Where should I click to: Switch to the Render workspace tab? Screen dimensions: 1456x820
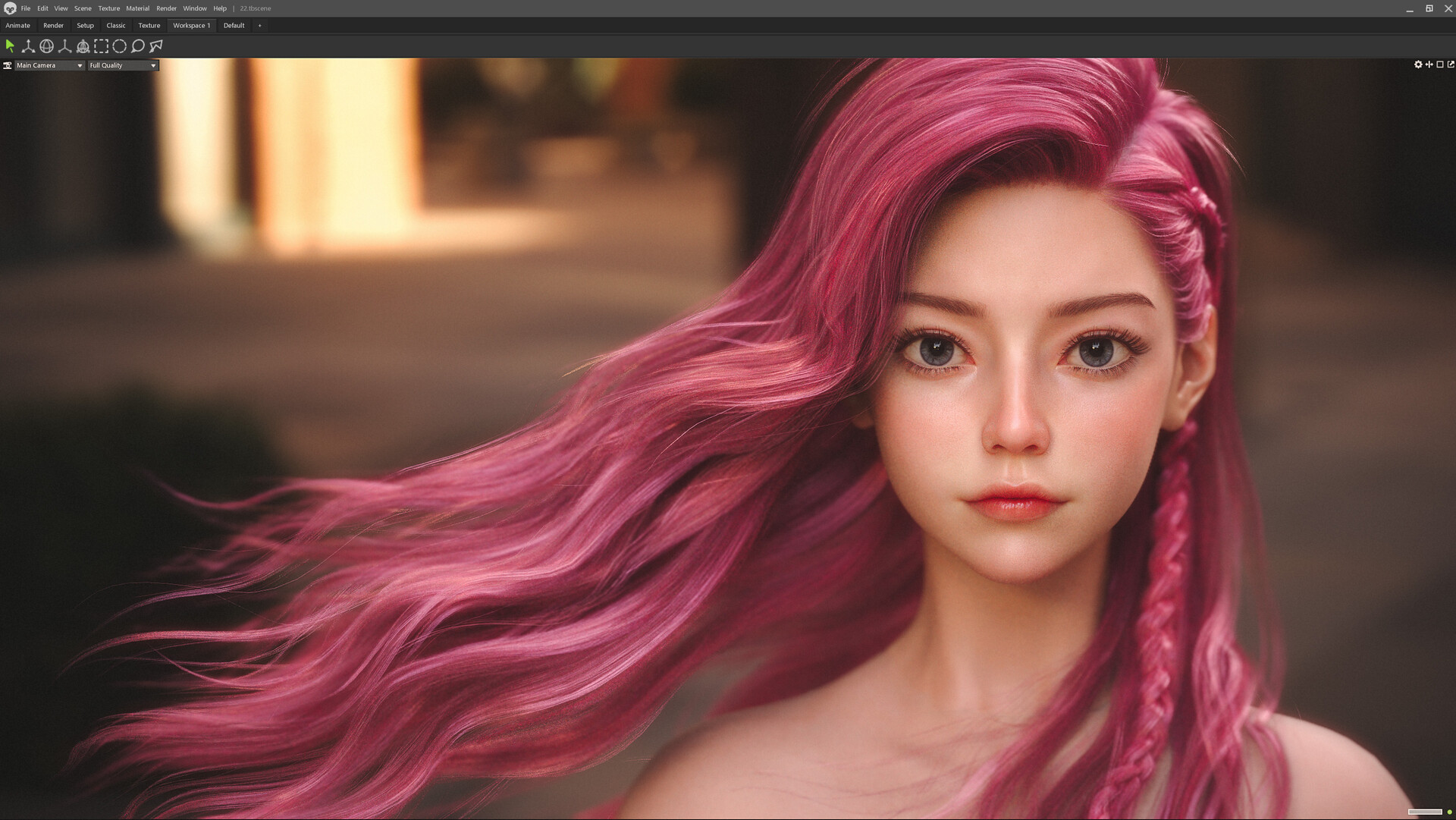tap(53, 25)
